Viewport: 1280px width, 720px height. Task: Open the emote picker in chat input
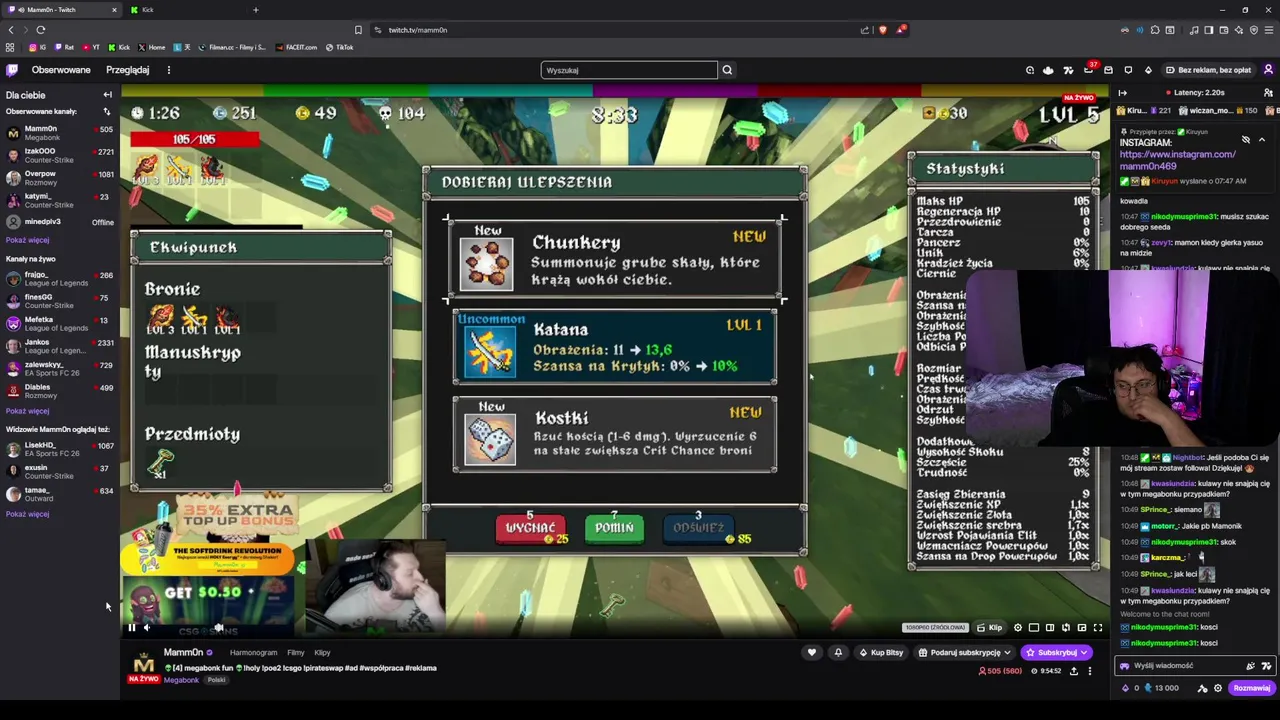coord(1266,666)
